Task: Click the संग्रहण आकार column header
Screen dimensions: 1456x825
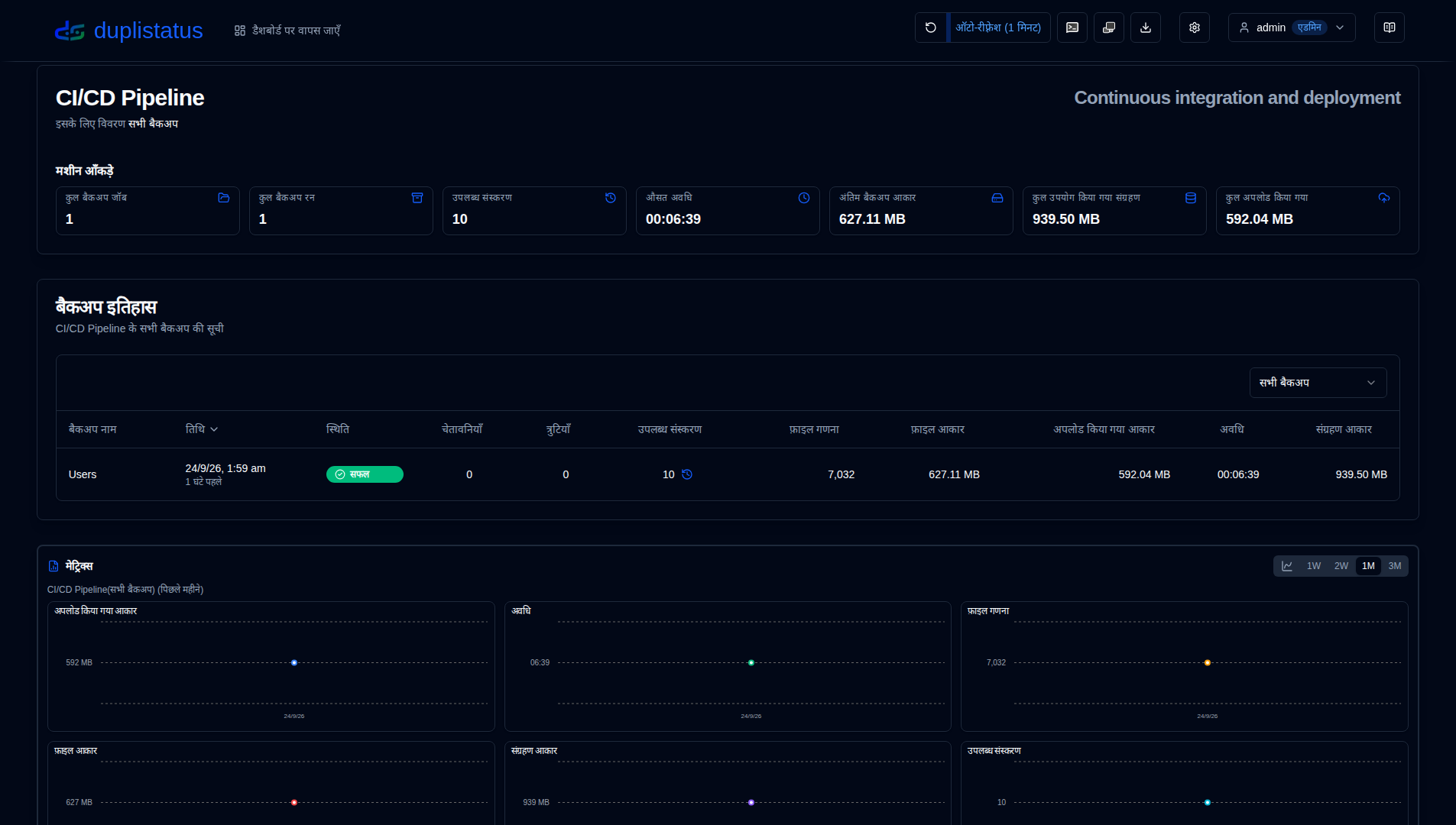Action: coord(1344,429)
